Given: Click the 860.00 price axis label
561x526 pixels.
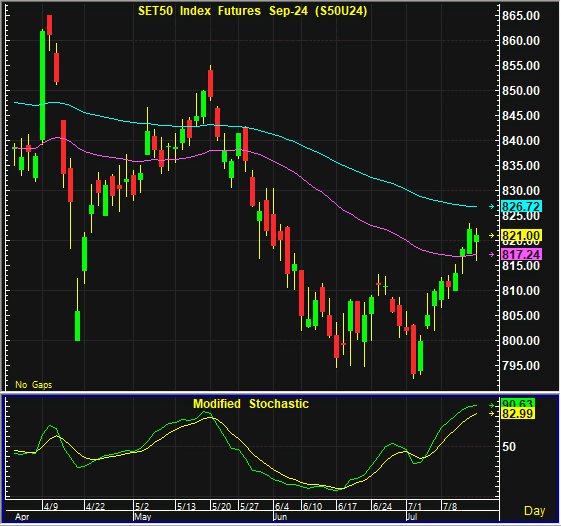Looking at the screenshot, I should 521,41.
